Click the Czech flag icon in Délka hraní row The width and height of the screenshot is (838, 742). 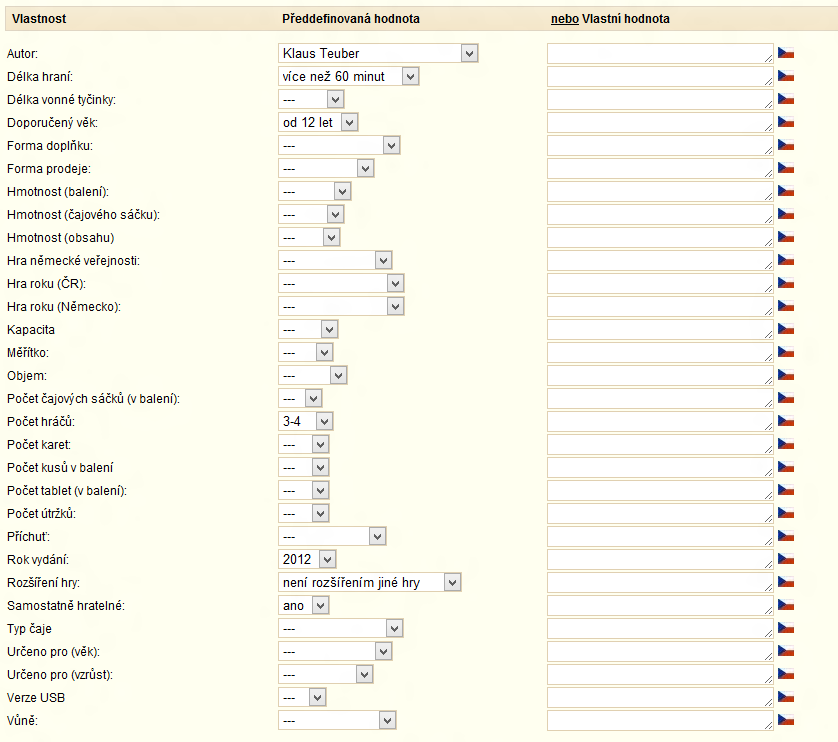coord(786,76)
